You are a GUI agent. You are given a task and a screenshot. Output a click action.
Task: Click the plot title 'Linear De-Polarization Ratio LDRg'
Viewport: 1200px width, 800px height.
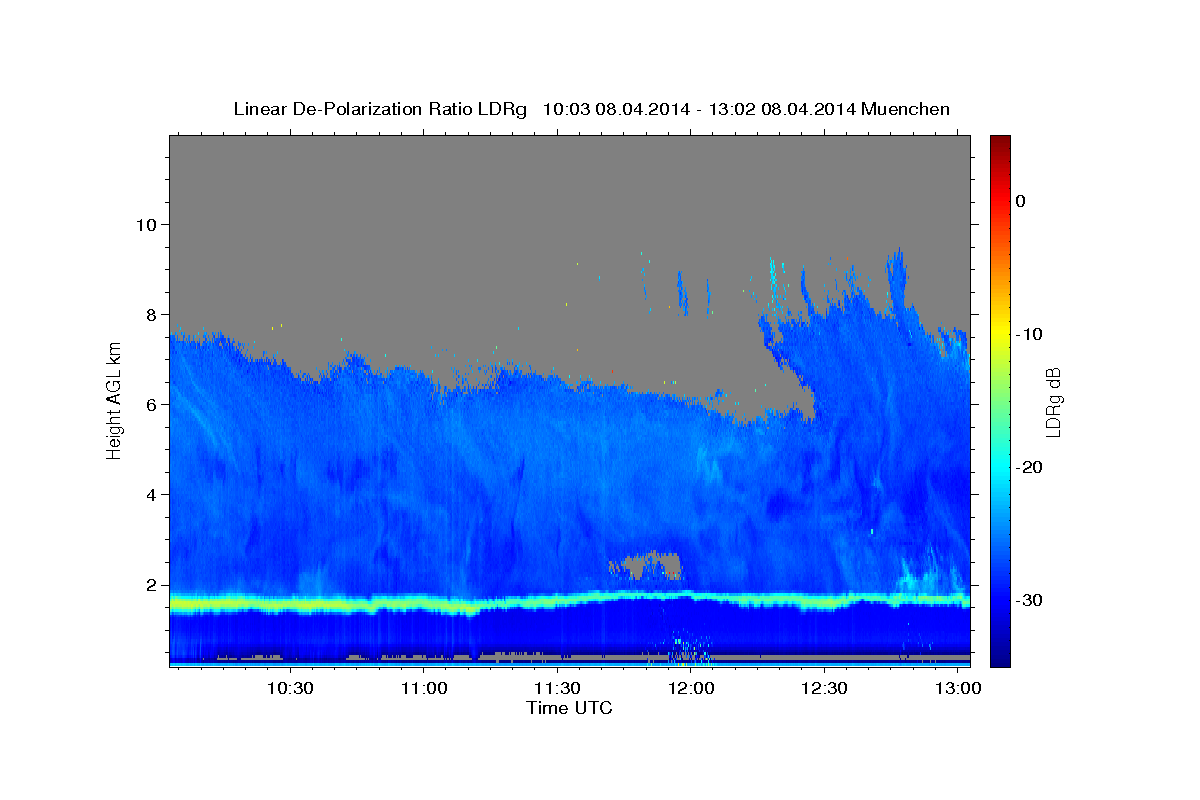(379, 109)
